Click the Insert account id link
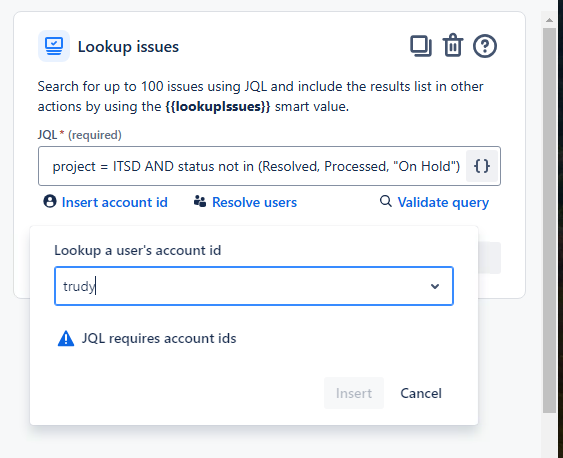This screenshot has height=458, width=563. pos(115,202)
